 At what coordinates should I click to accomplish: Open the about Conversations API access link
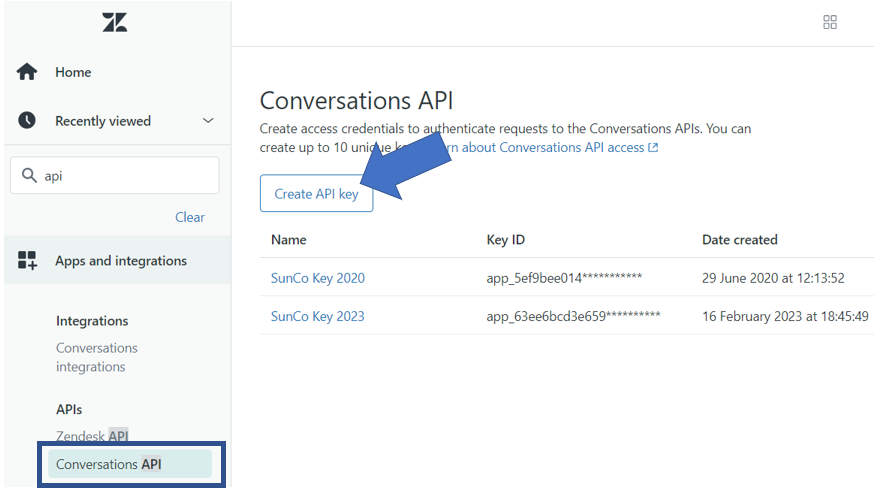click(552, 147)
